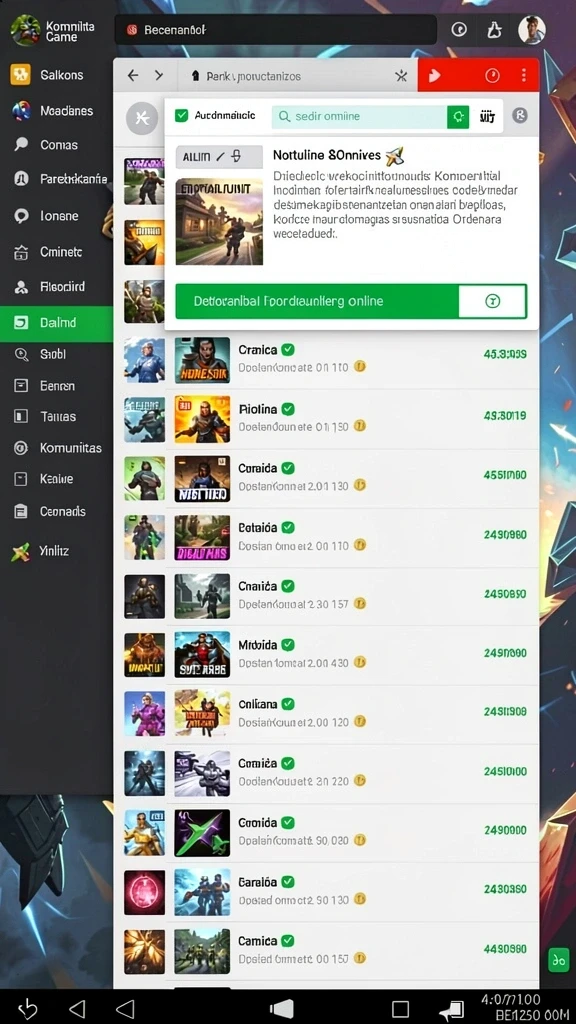Open the three-dot menu in red bar
This screenshot has width=576, height=1024.
[x=524, y=76]
